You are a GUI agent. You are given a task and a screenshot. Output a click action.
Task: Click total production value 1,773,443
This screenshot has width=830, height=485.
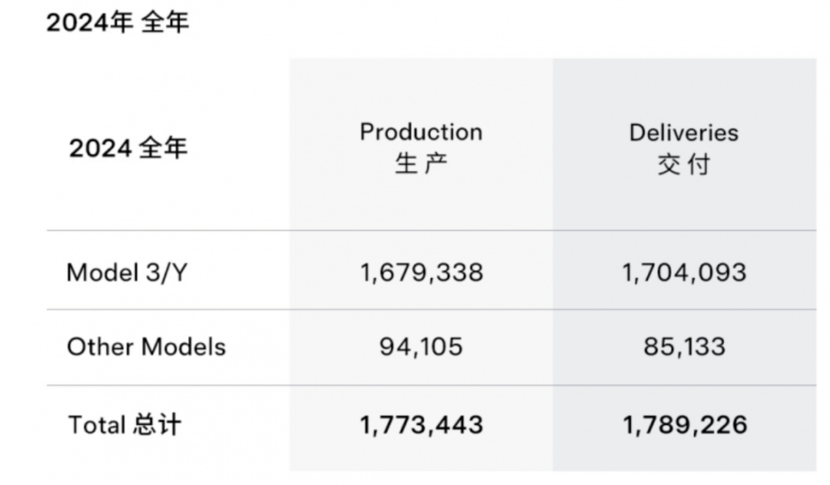pos(421,425)
